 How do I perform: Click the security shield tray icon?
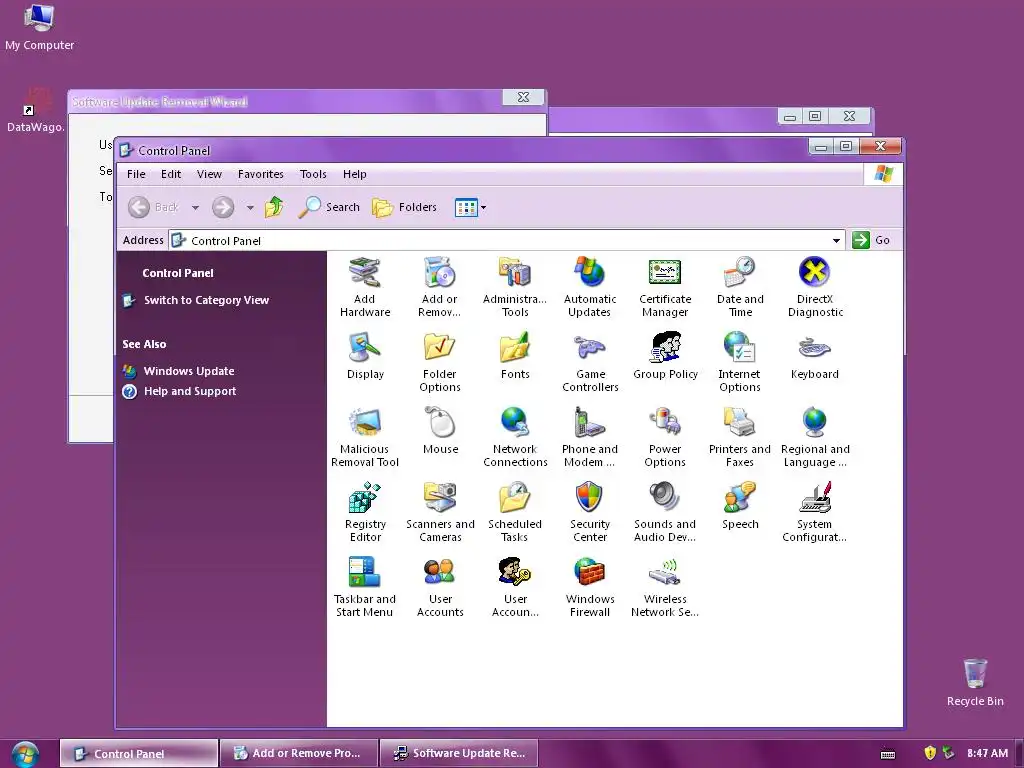coord(930,753)
